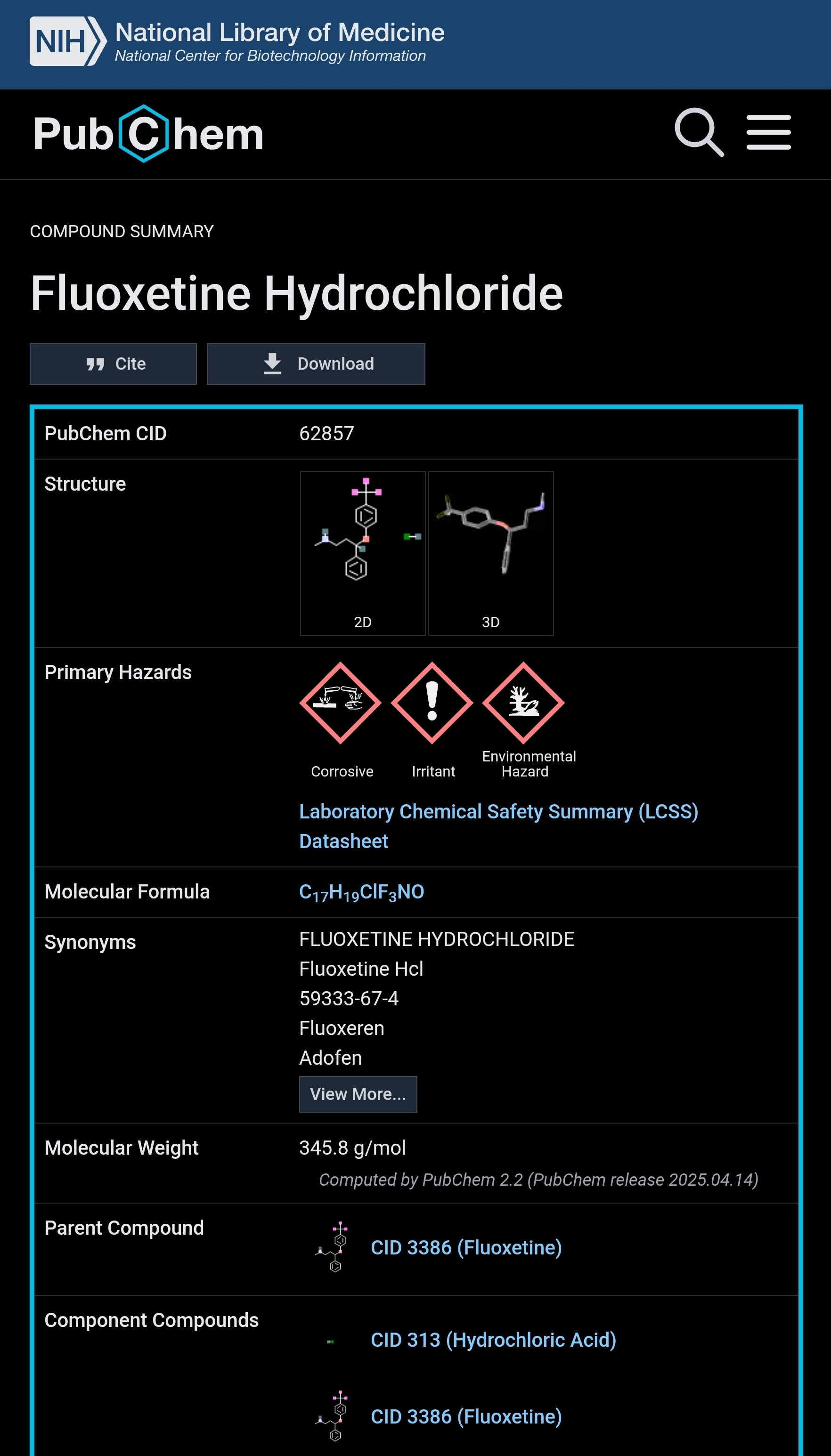Expand synonyms with View More
The image size is (831, 1456).
pyautogui.click(x=358, y=1094)
